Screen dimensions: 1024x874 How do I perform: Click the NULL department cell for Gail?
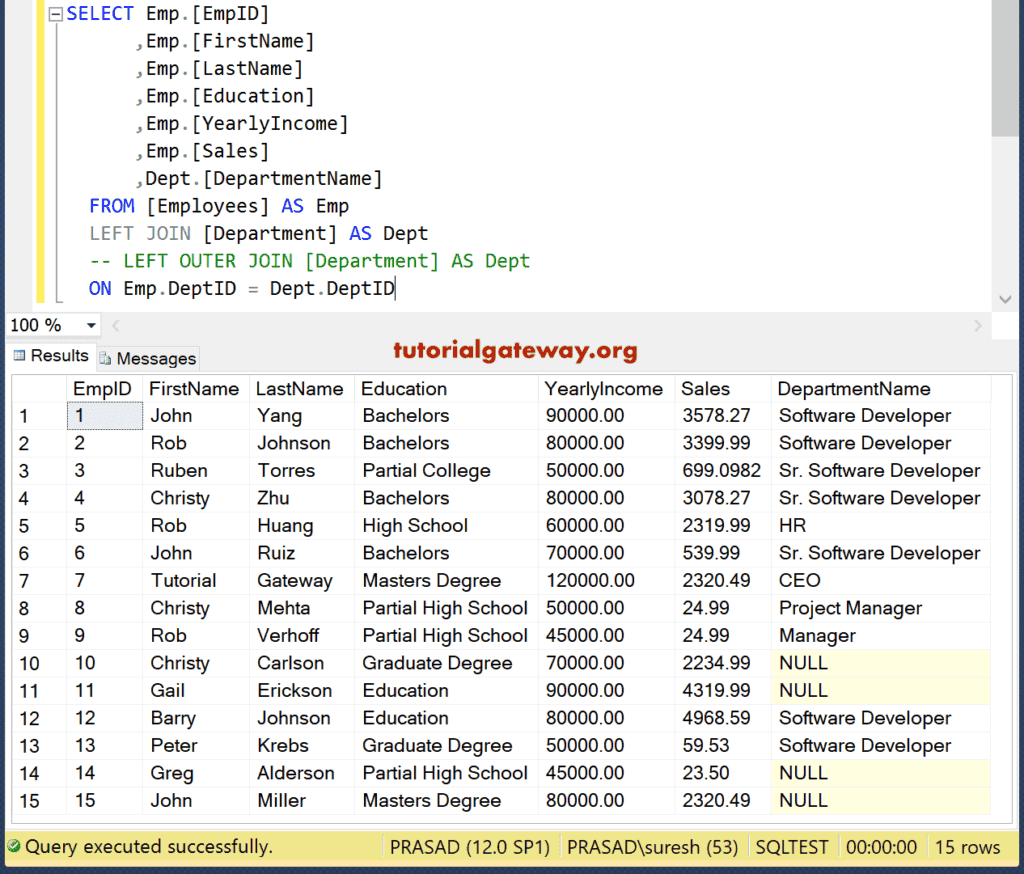(880, 691)
